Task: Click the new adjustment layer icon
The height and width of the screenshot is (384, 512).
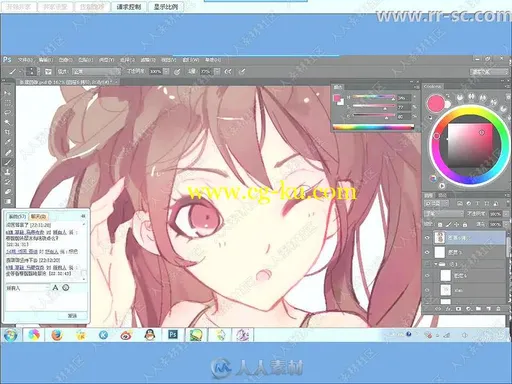Action: (468, 309)
